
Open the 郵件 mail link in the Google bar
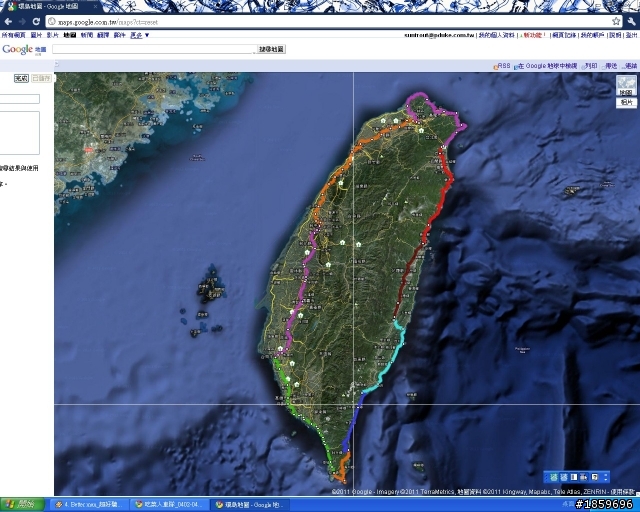[x=120, y=35]
